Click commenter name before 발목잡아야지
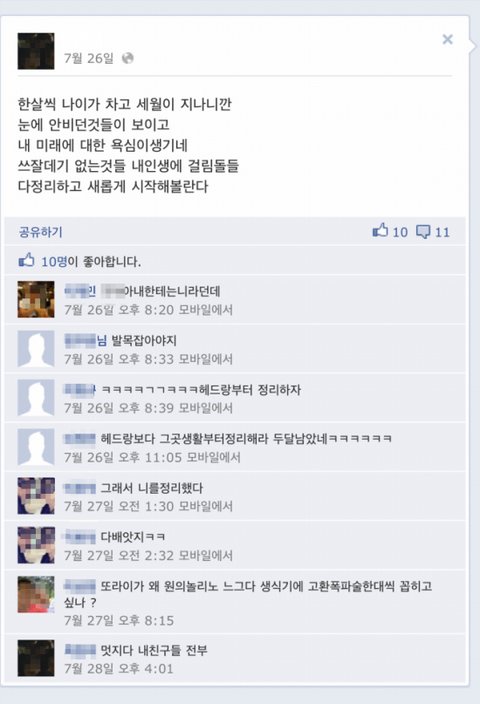 coord(85,340)
